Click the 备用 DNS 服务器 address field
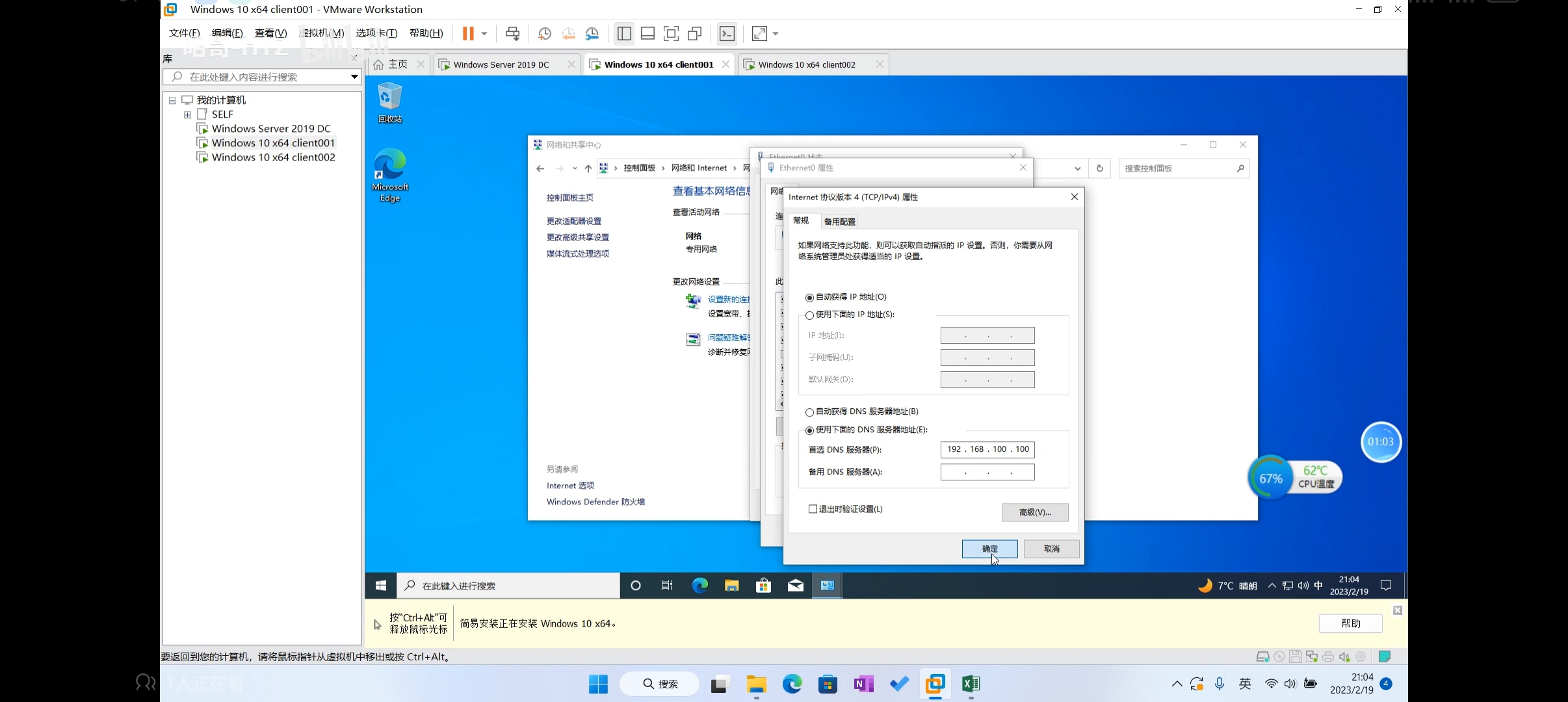1568x702 pixels. point(987,472)
